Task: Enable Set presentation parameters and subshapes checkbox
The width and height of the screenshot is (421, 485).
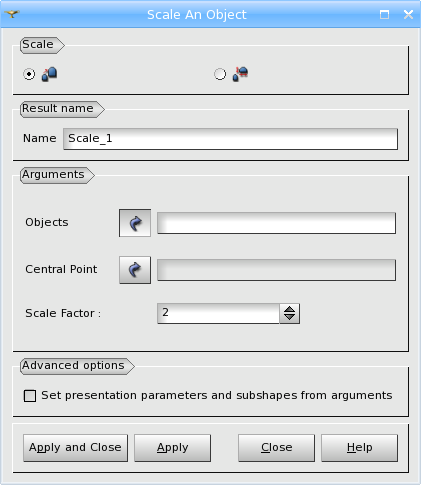Action: tap(30, 396)
